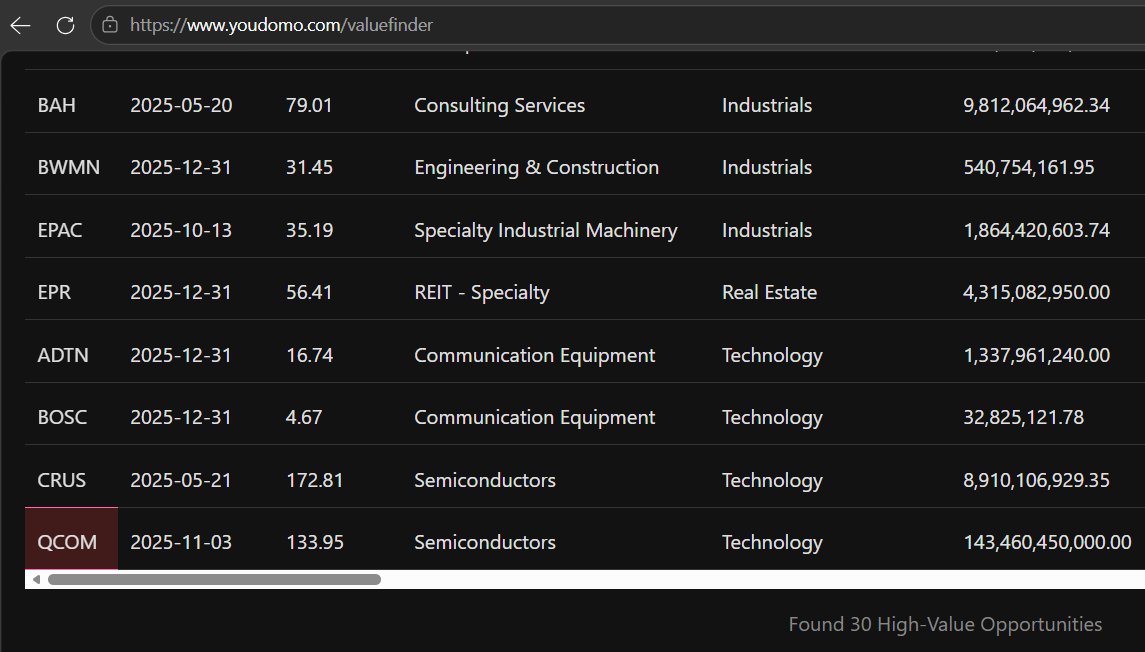Click the site info lock icon

point(110,25)
